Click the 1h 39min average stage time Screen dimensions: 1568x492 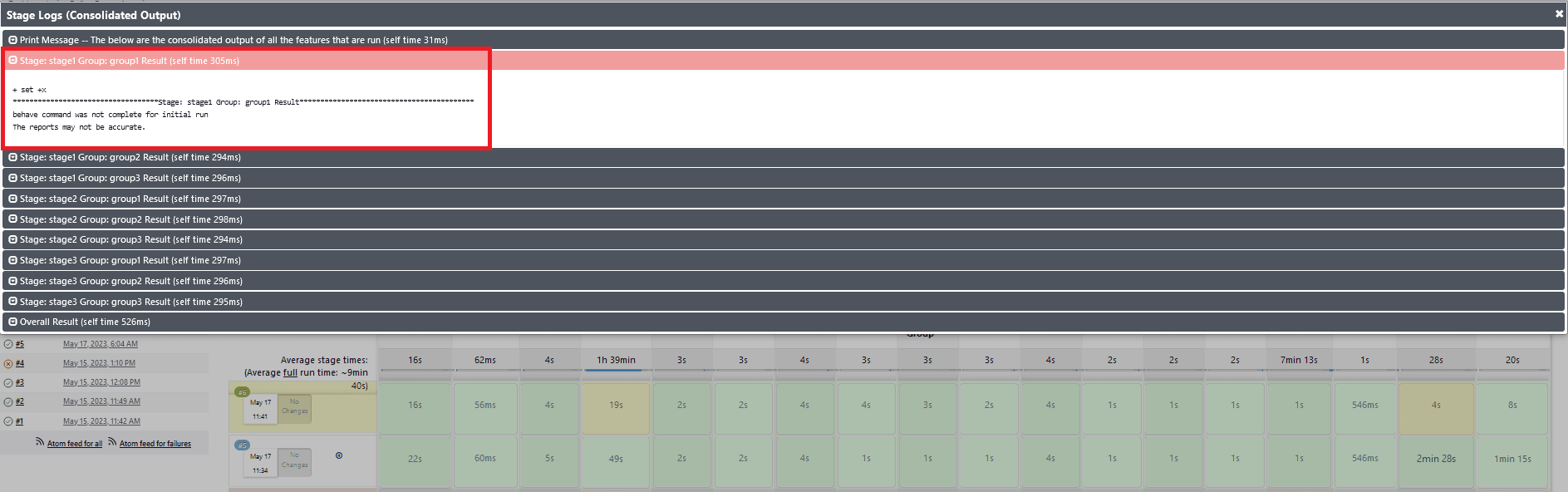click(616, 360)
